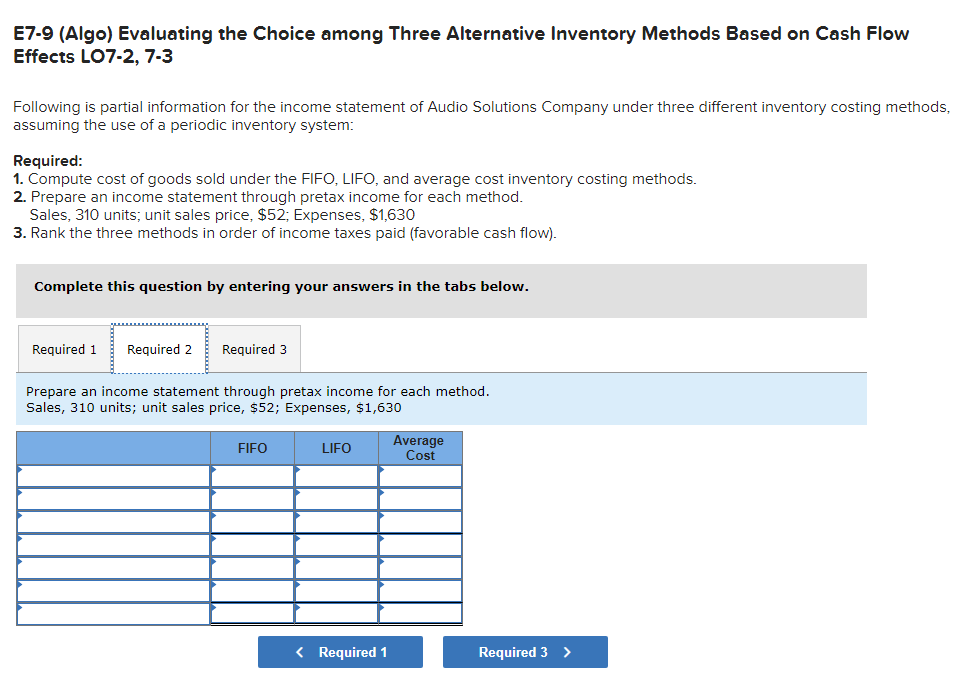Click the FIFO column header
The width and height of the screenshot is (962, 687).
coord(252,448)
